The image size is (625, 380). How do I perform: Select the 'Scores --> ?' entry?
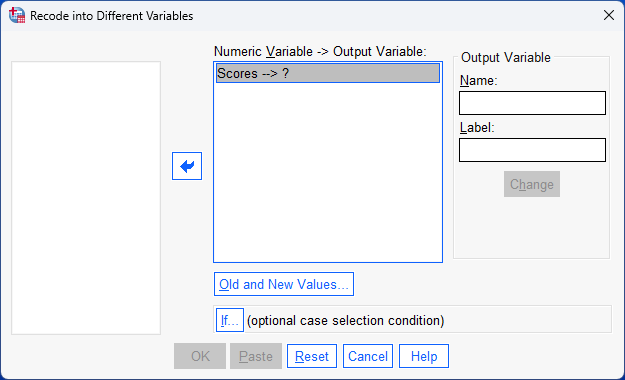click(328, 73)
